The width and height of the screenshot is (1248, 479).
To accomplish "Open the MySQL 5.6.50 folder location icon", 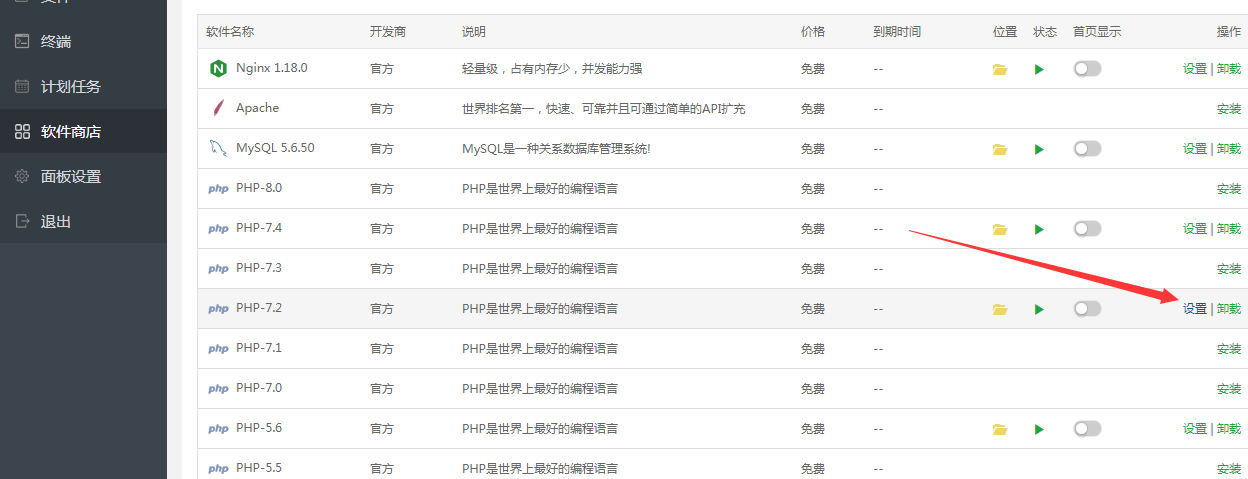I will point(1000,149).
